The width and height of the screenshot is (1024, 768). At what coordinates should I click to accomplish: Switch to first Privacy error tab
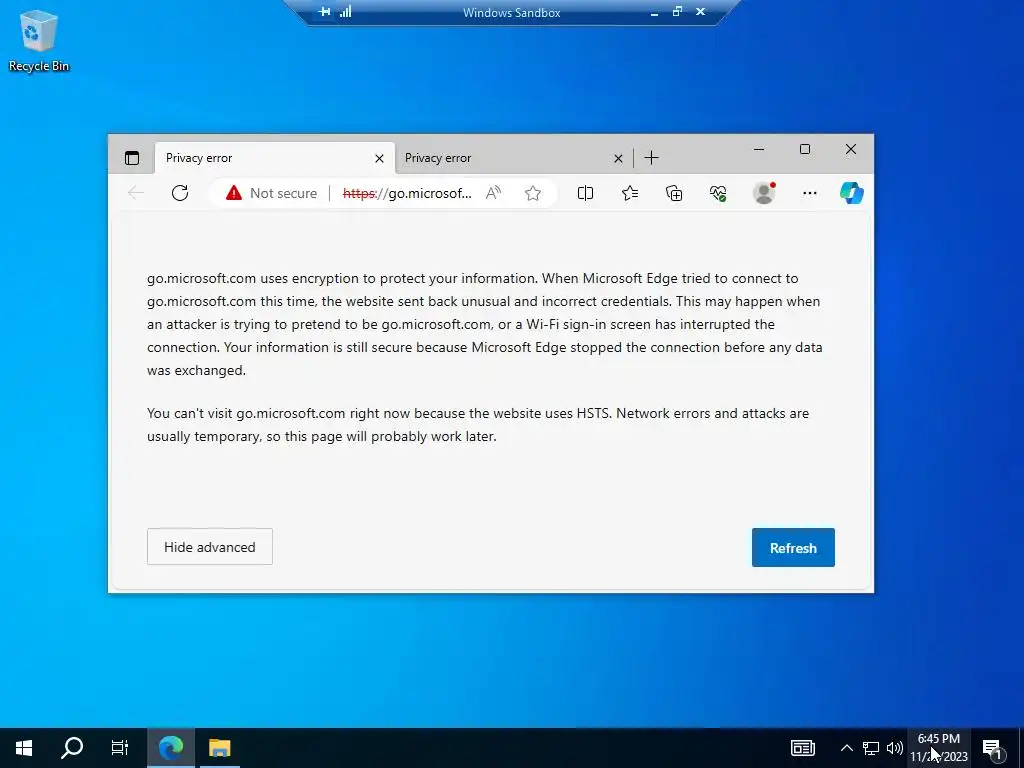point(274,158)
